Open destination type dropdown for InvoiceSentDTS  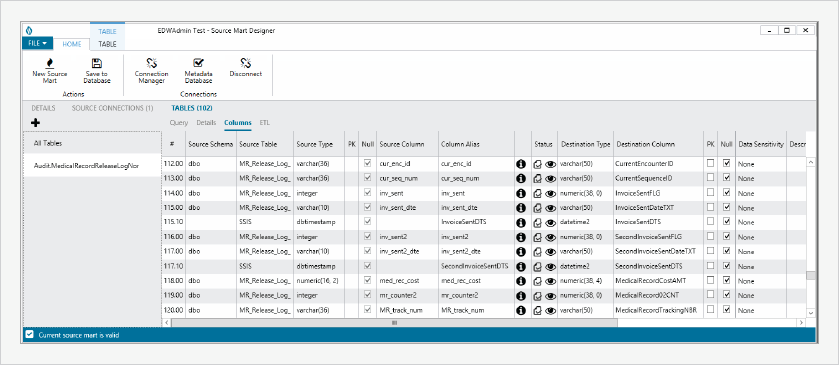click(585, 222)
